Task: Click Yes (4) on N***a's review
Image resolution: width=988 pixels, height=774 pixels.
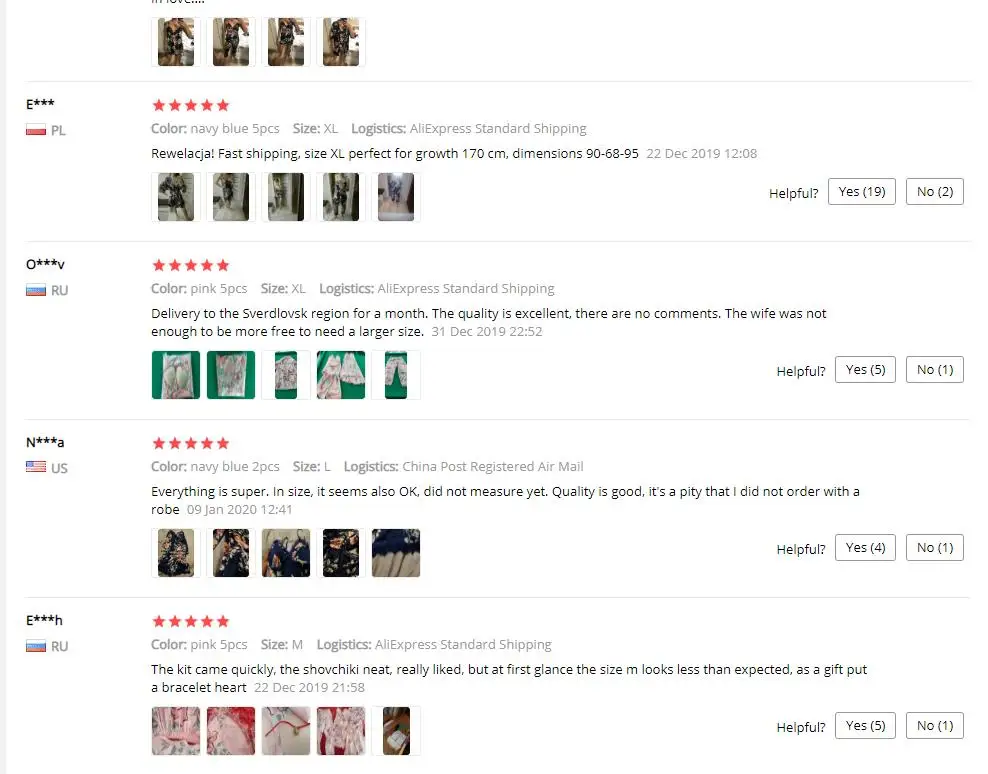Action: 865,548
